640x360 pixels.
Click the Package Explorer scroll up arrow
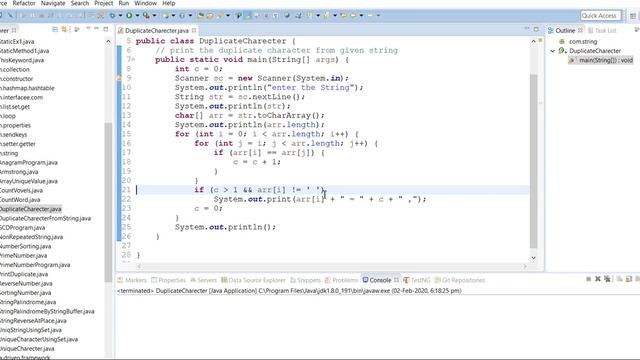click(108, 42)
